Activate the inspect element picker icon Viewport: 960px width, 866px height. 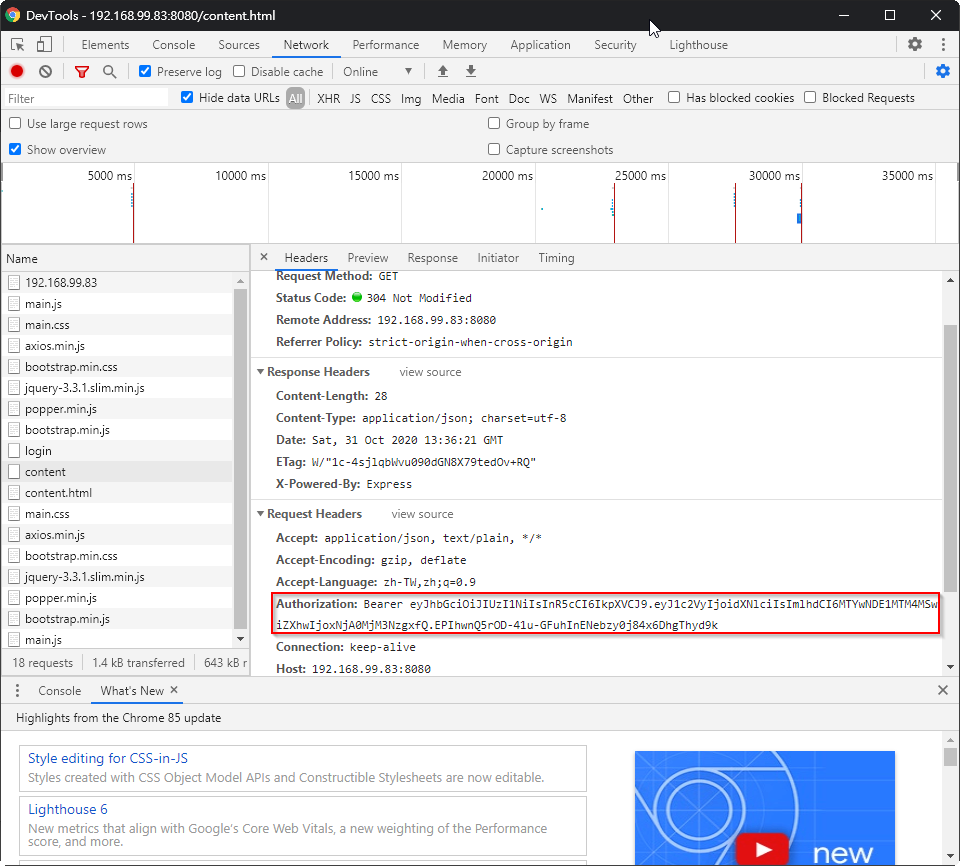pos(17,45)
